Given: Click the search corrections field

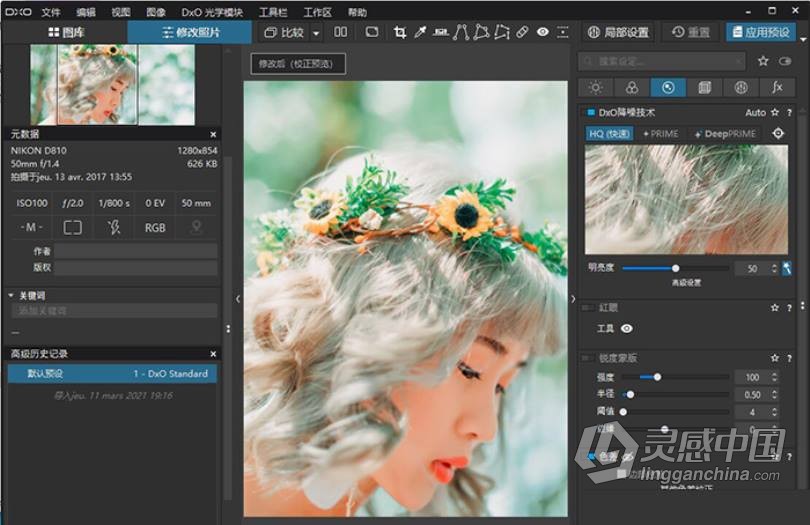Looking at the screenshot, I should (x=662, y=61).
